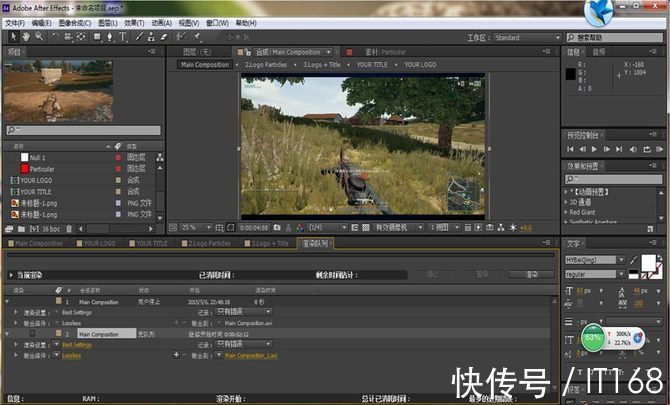
Task: Click the orange +0.0 exposure value
Action: point(526,228)
